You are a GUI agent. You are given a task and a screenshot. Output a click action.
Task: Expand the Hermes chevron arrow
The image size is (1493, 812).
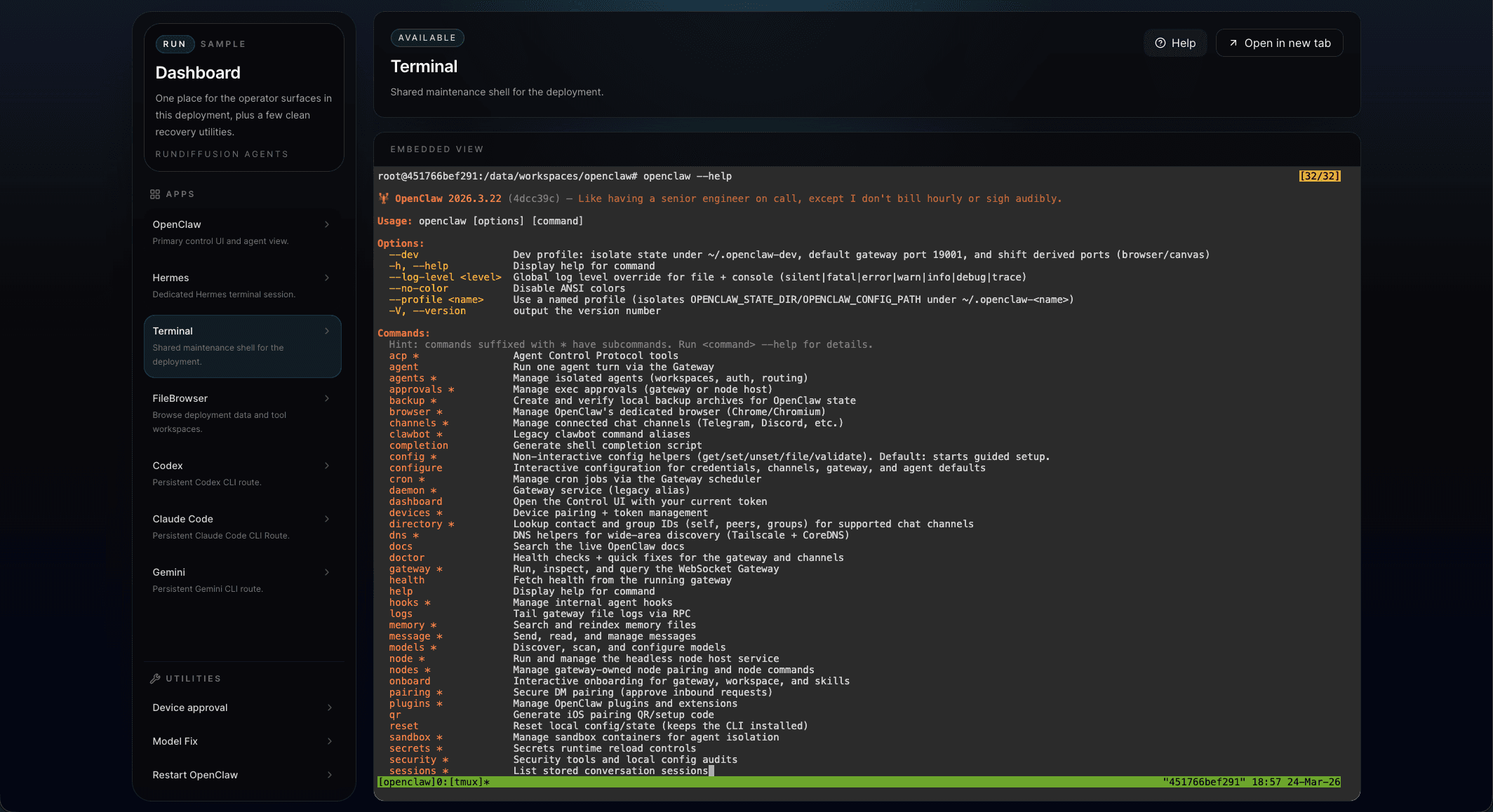[327, 278]
